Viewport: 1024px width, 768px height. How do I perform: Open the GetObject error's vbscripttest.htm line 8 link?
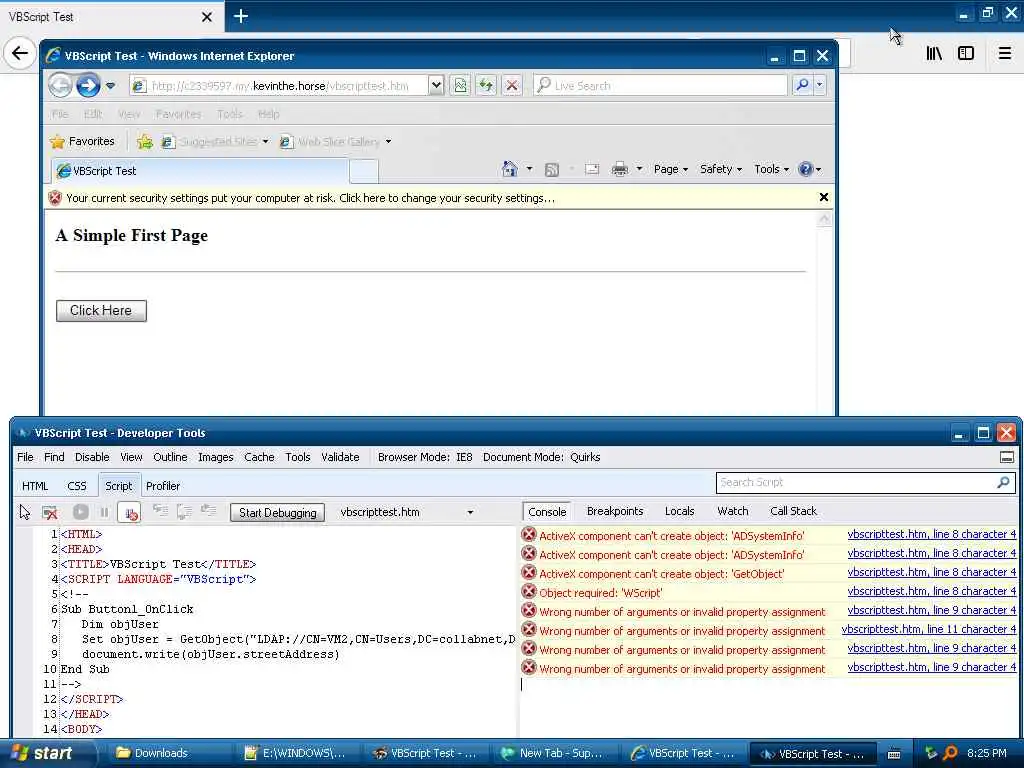tap(932, 572)
